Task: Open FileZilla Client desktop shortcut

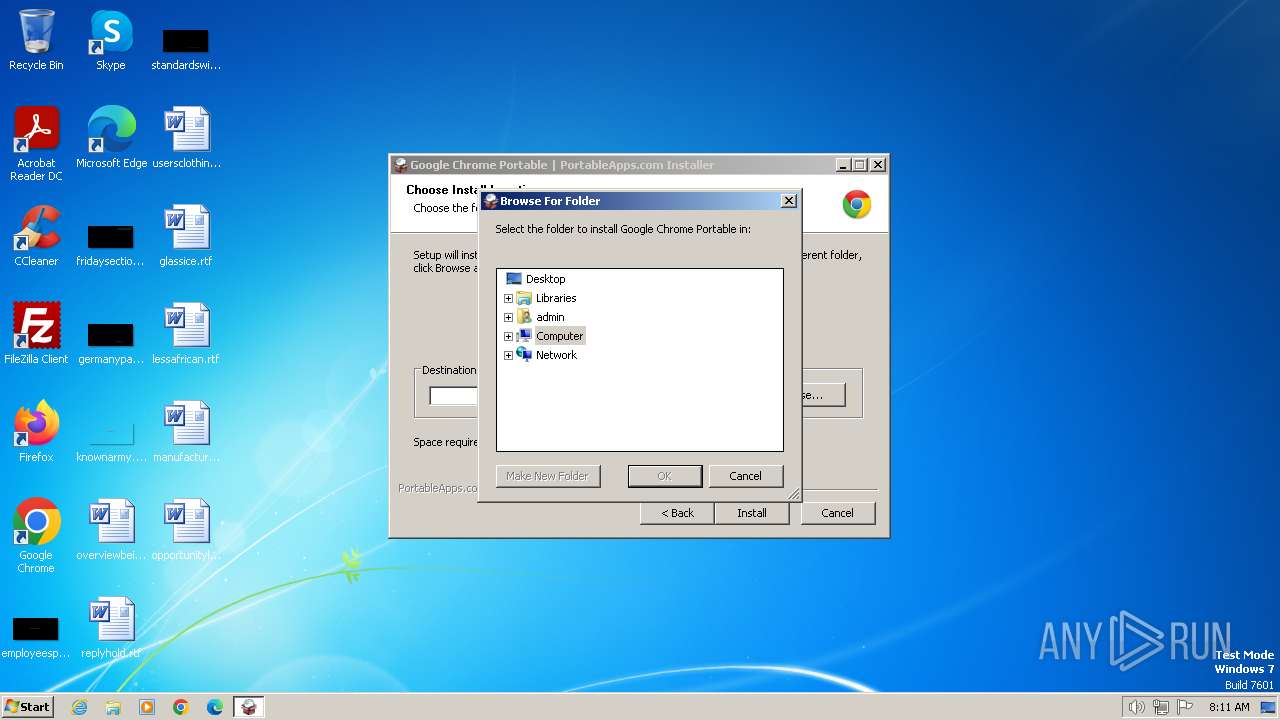Action: click(x=36, y=334)
